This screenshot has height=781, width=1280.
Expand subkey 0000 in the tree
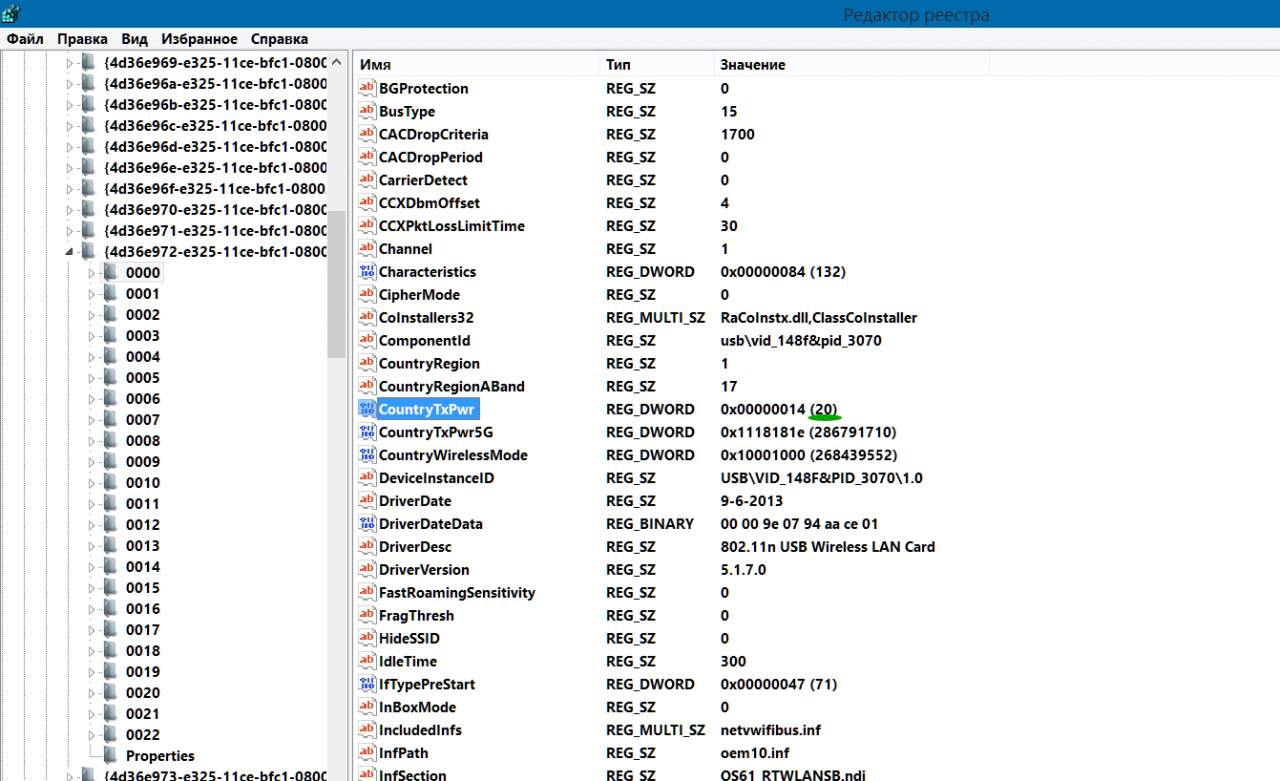click(92, 273)
